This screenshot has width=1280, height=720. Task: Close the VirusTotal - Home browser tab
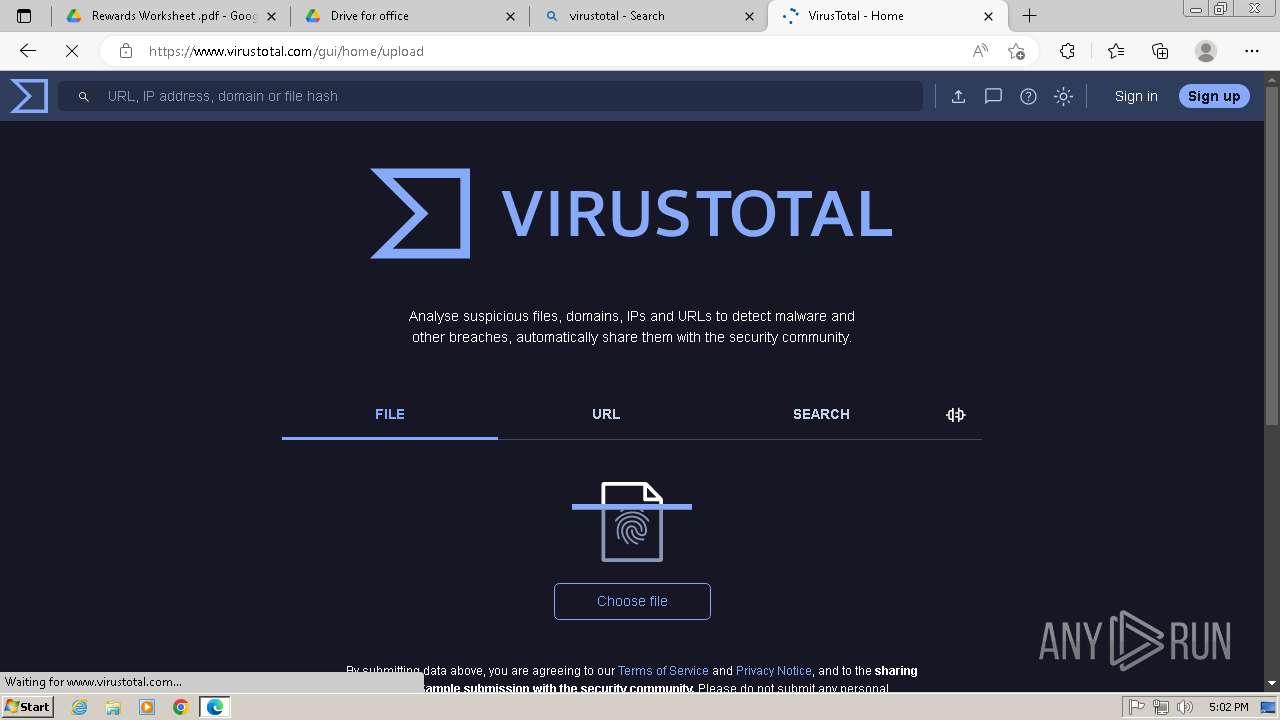tap(989, 16)
